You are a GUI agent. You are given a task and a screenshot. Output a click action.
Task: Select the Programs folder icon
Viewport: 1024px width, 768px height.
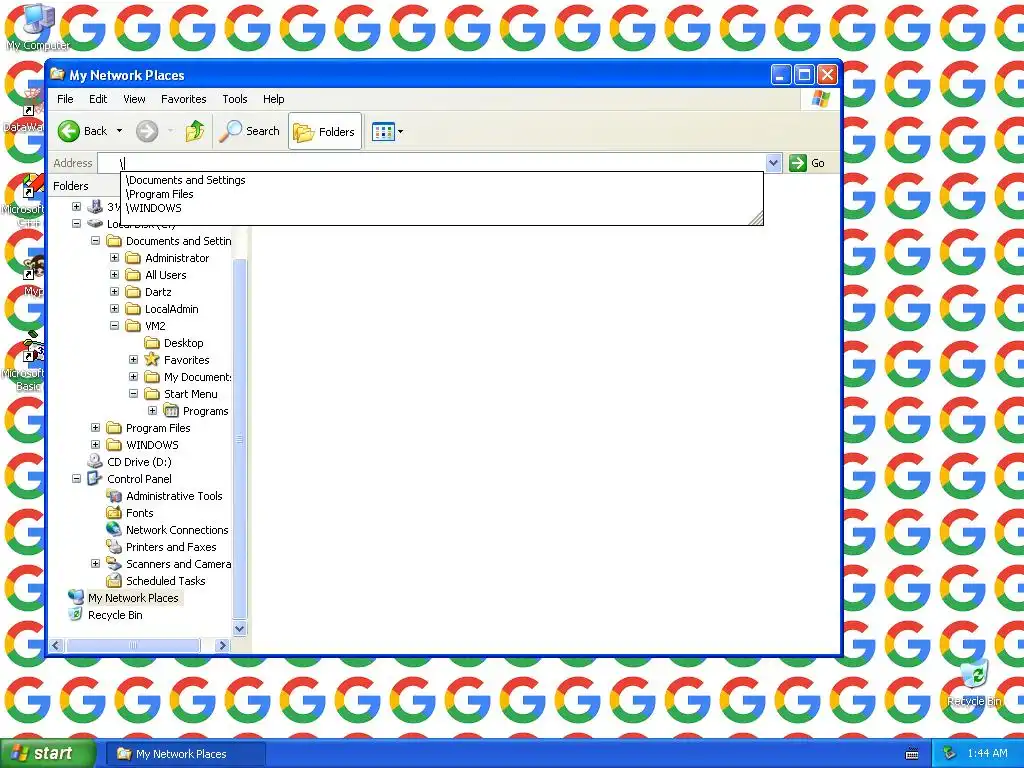(171, 411)
